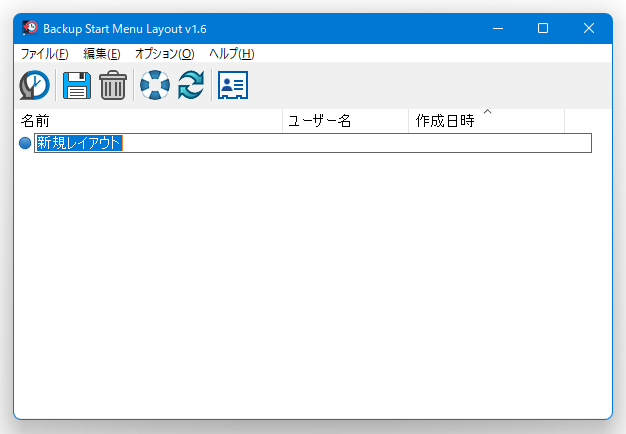Screen dimensions: 626x434
Task: Click the refresh arrows icon
Action: (x=191, y=85)
